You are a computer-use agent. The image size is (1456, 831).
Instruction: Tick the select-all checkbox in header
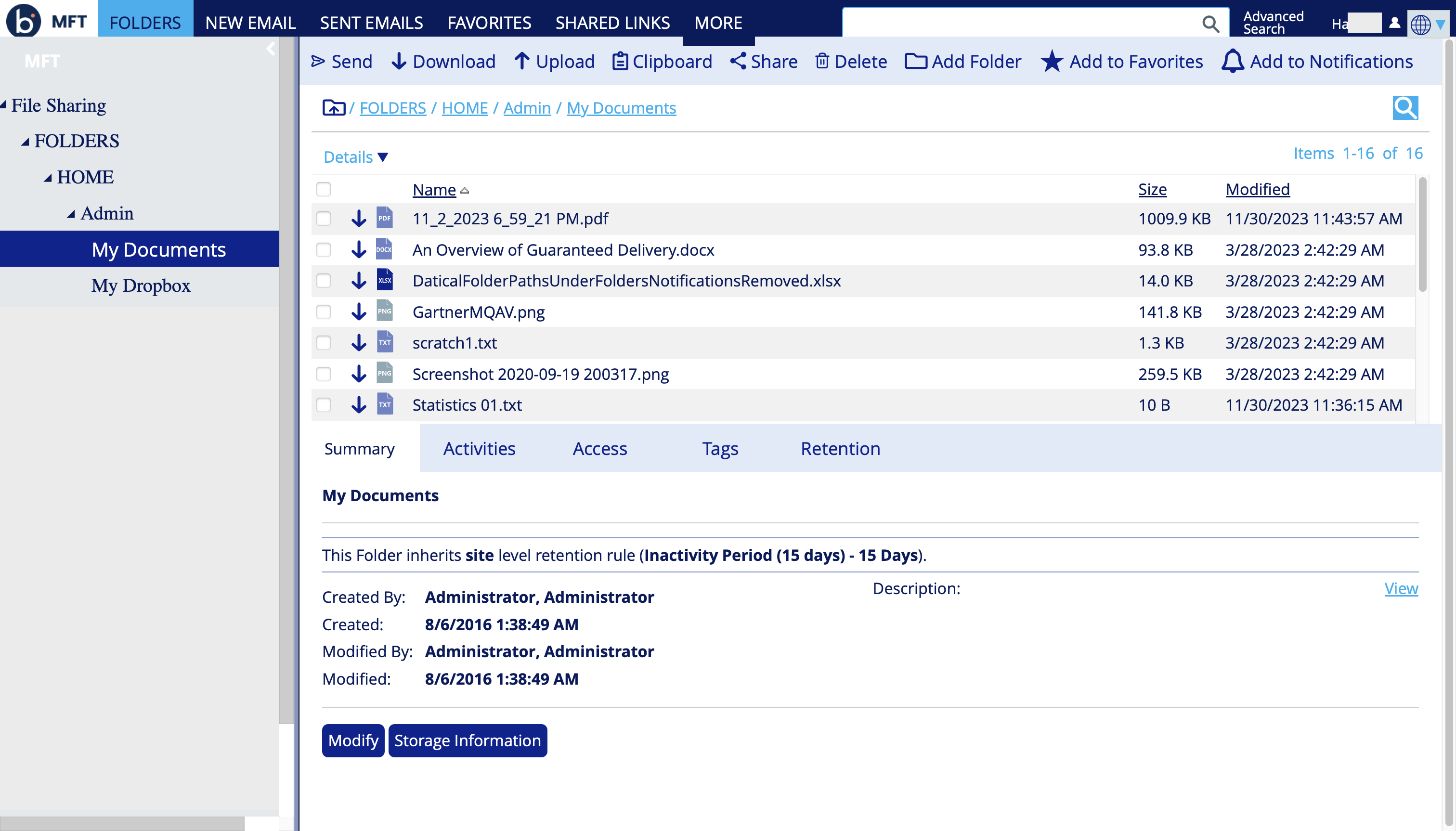324,189
